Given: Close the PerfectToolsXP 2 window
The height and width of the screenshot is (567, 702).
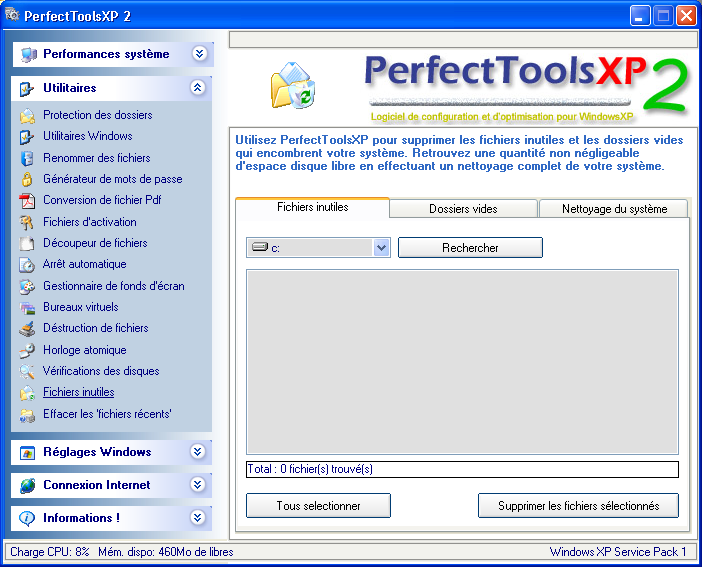Looking at the screenshot, I should [686, 16].
